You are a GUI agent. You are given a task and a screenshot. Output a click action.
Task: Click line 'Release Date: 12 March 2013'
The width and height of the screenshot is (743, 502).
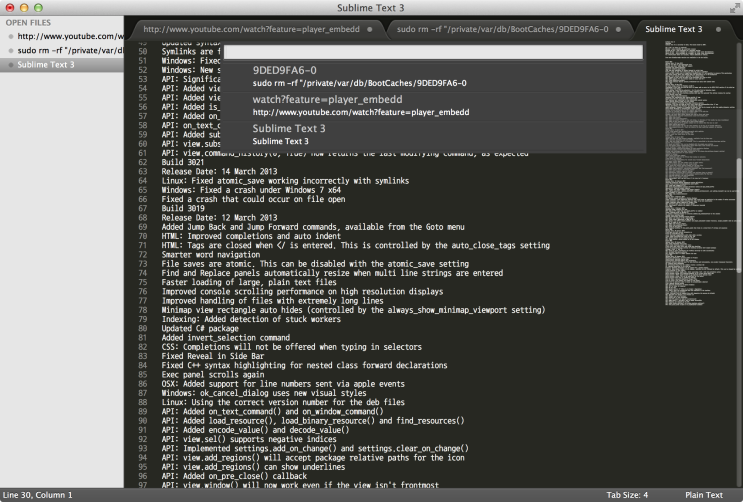point(219,218)
